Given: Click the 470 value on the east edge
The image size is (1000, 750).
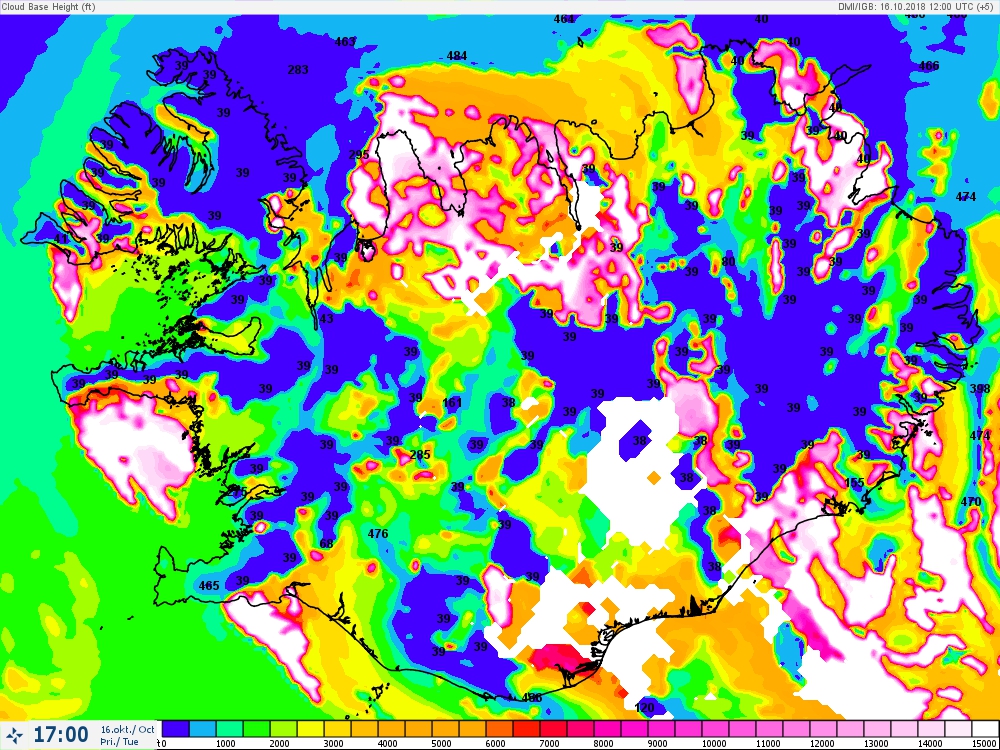Looking at the screenshot, I should click(x=971, y=502).
